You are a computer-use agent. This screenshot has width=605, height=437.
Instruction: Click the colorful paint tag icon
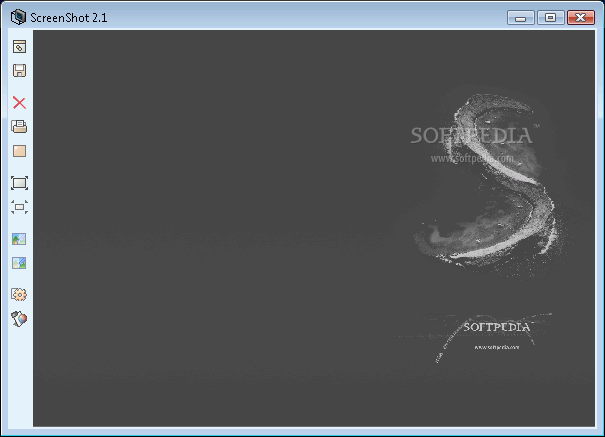point(19,319)
